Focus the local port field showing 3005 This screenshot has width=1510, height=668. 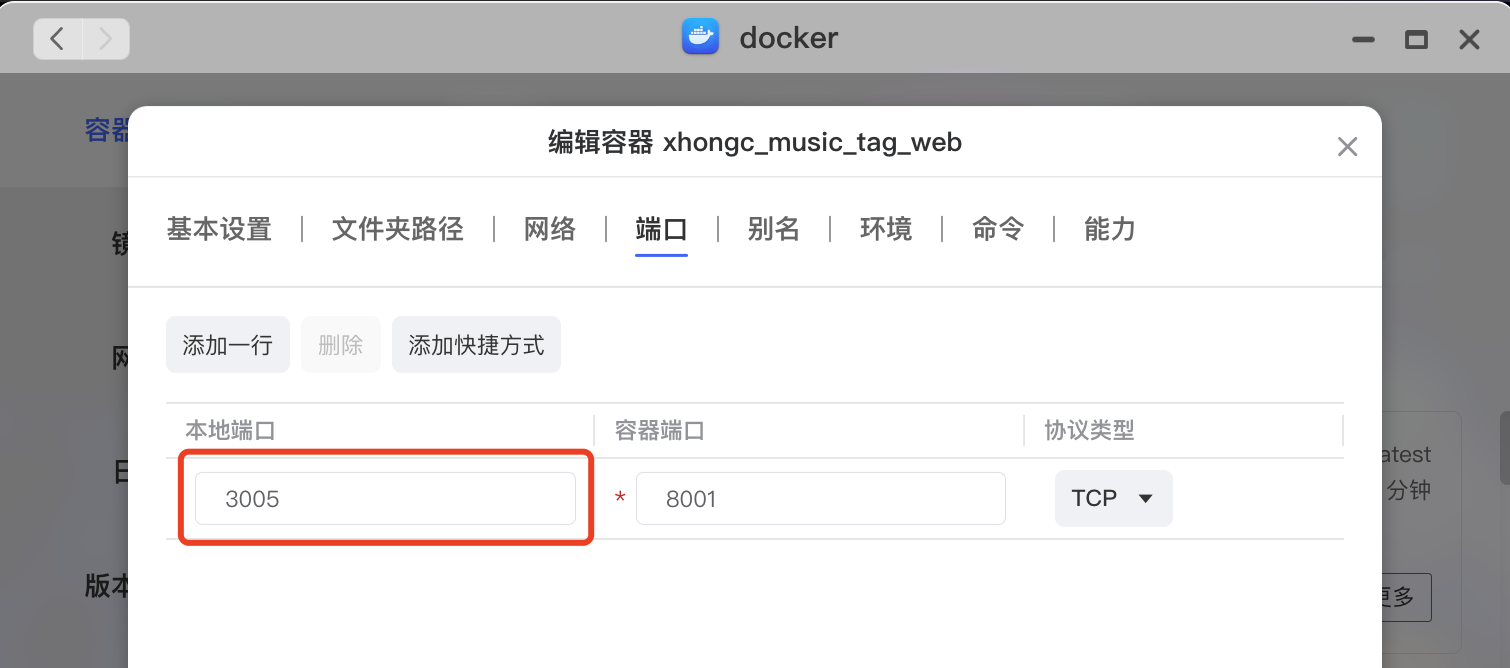385,498
